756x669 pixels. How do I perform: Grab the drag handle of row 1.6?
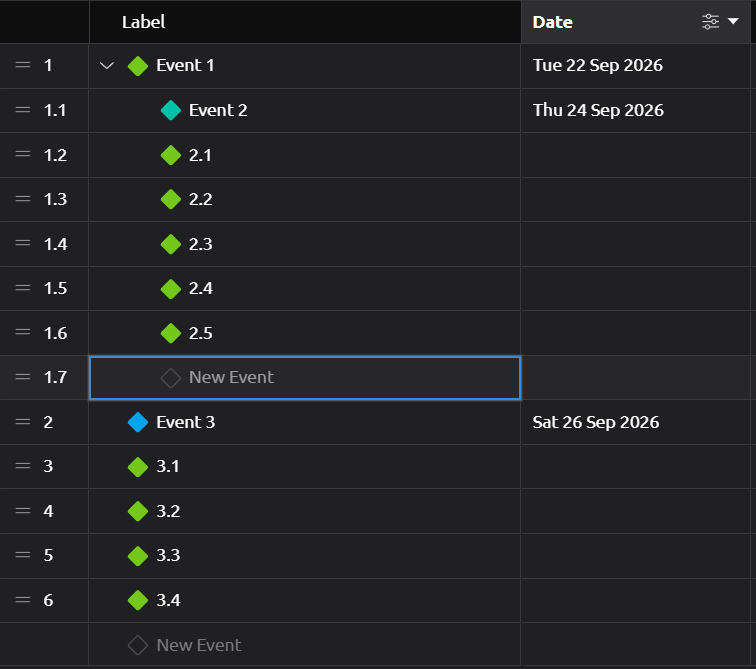coord(23,332)
